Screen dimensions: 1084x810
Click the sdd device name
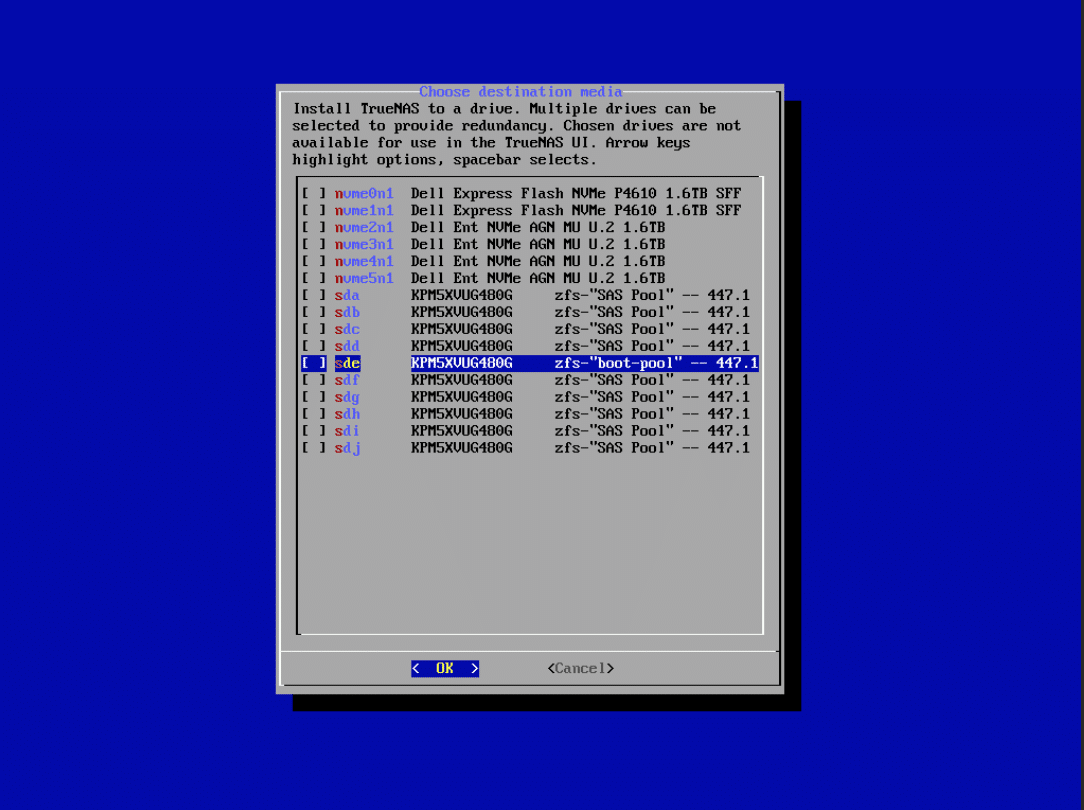[347, 346]
